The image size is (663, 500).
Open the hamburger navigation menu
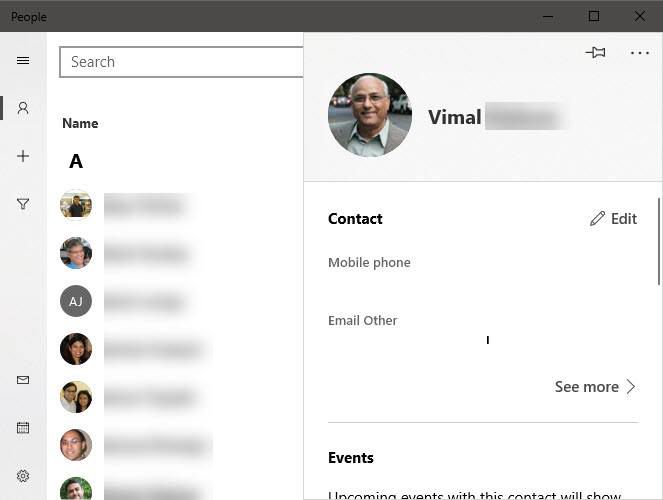pos(23,60)
